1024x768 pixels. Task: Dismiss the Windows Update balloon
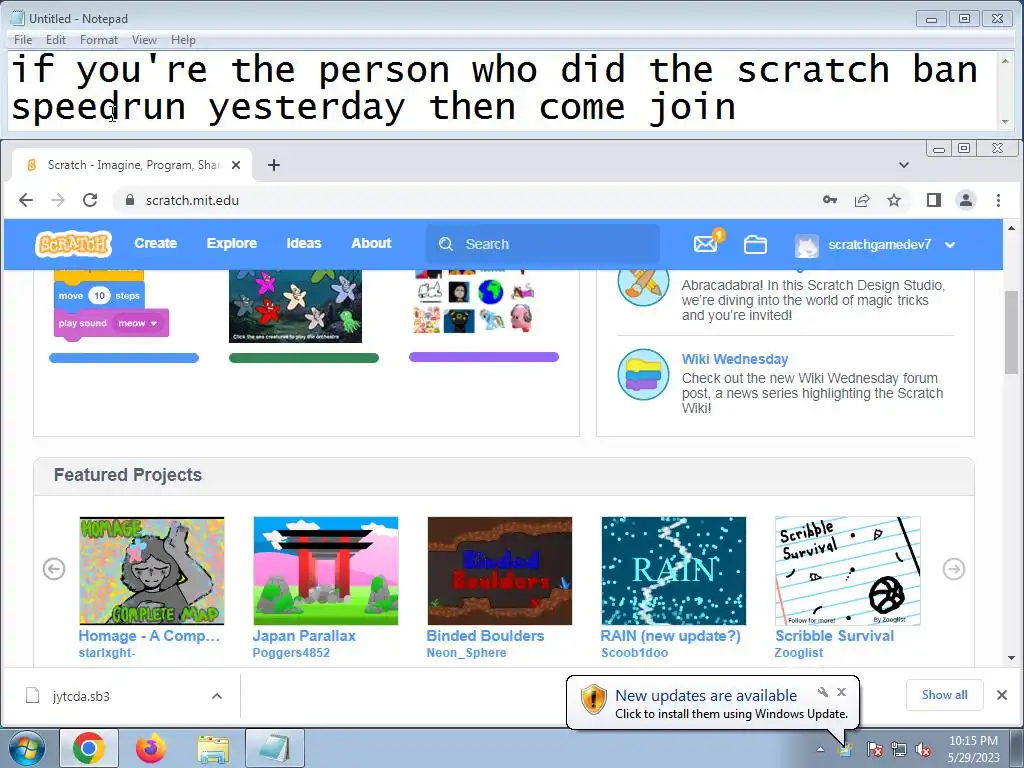point(841,692)
